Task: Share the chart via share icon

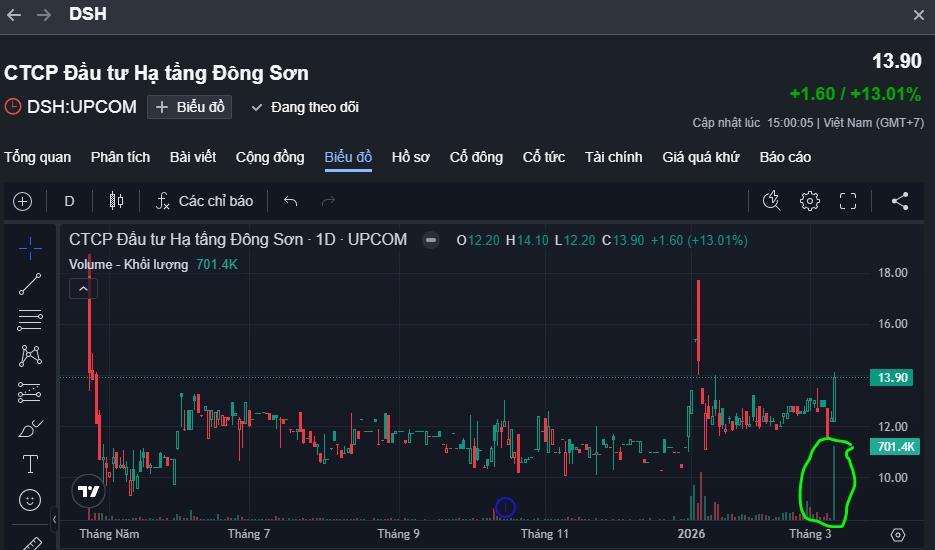Action: (x=899, y=201)
